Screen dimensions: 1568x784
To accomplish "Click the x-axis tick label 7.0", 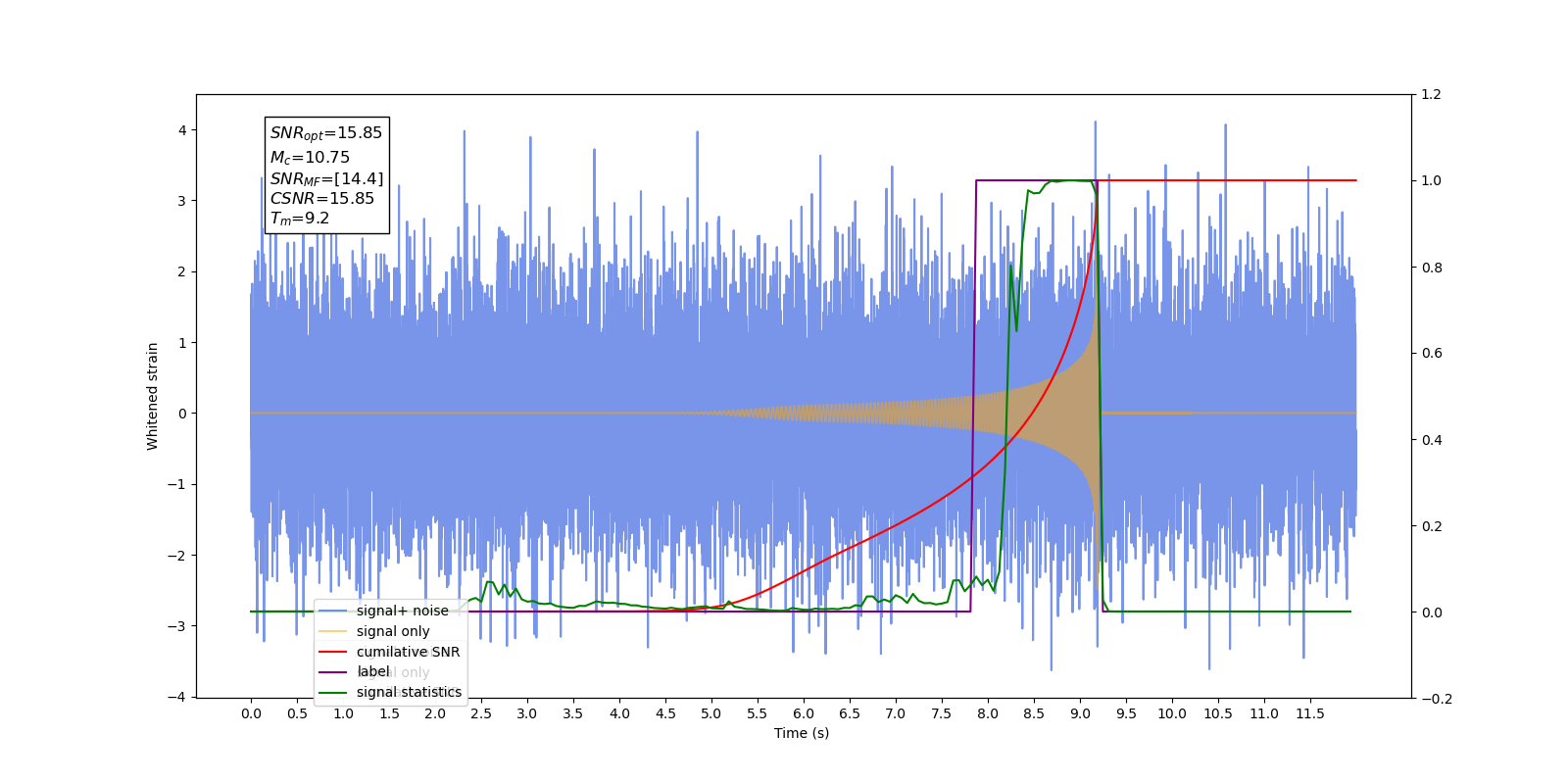I will pos(896,713).
